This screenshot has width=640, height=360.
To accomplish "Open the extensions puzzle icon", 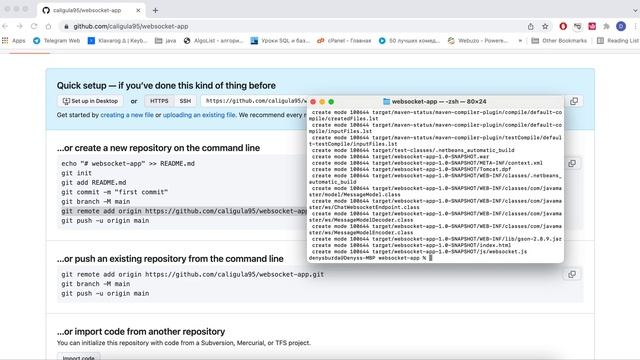I will point(607,26).
